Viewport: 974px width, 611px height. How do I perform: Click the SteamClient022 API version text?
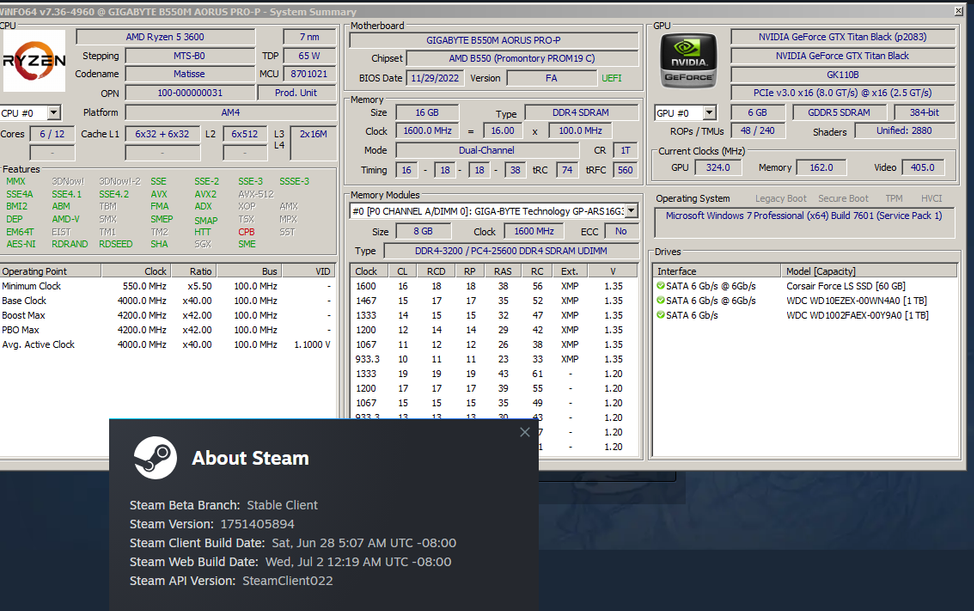click(x=288, y=581)
